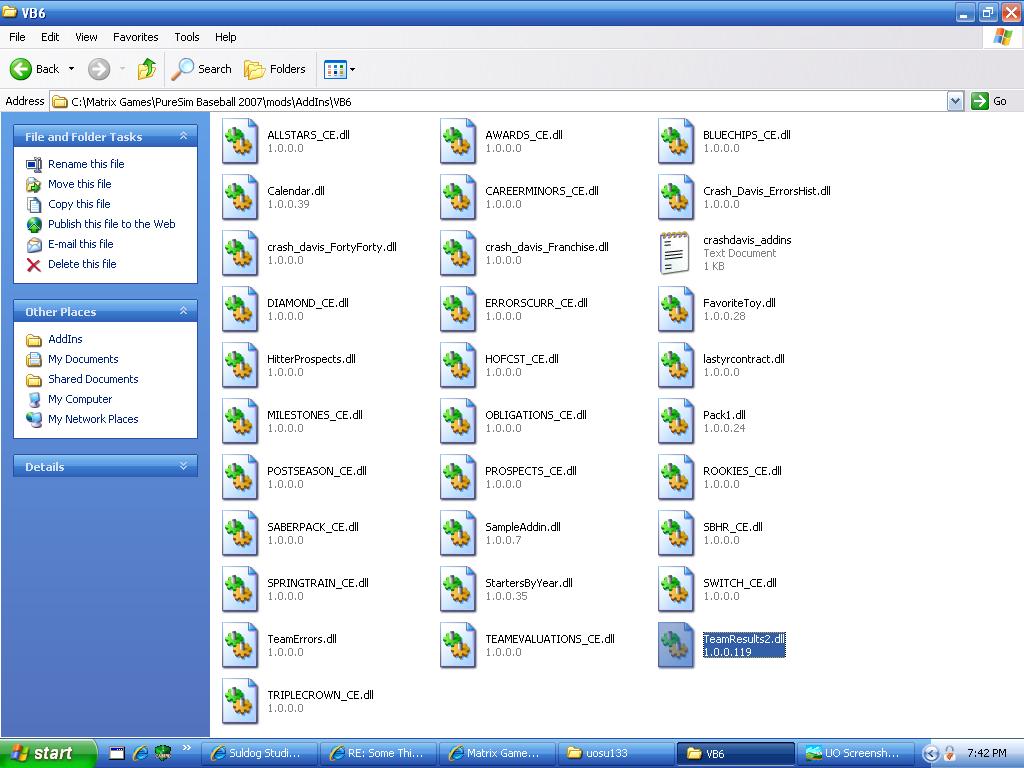Screen dimensions: 1024x768
Task: Select the StartersByYear.dll file icon
Action: (458, 590)
